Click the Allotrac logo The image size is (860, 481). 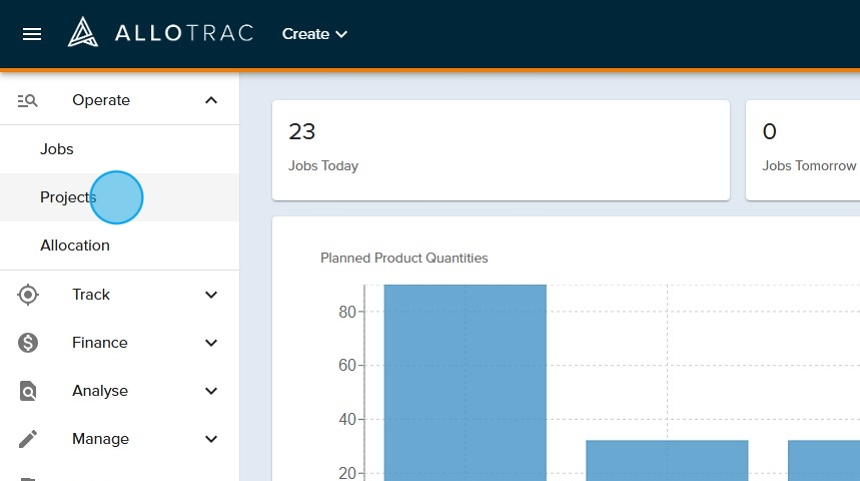pyautogui.click(x=160, y=34)
